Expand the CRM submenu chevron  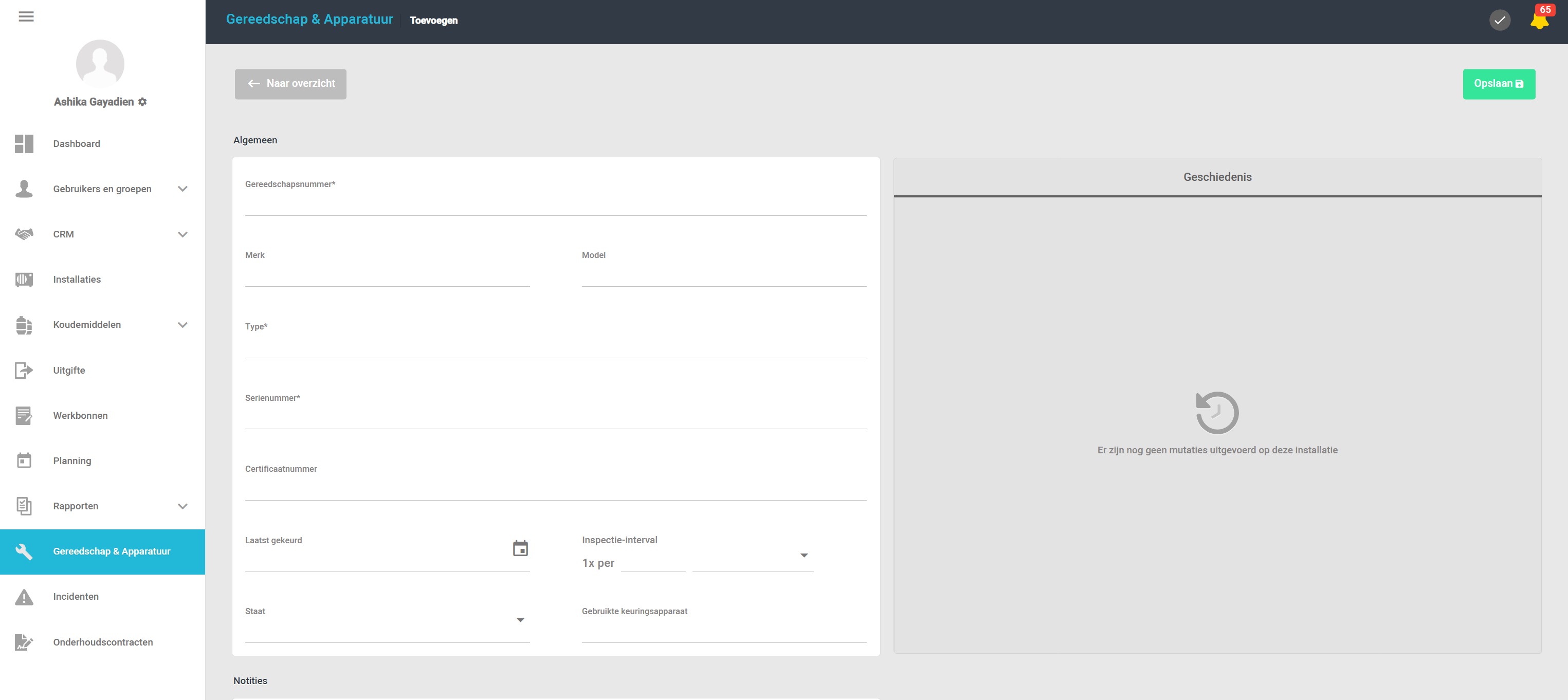(182, 234)
